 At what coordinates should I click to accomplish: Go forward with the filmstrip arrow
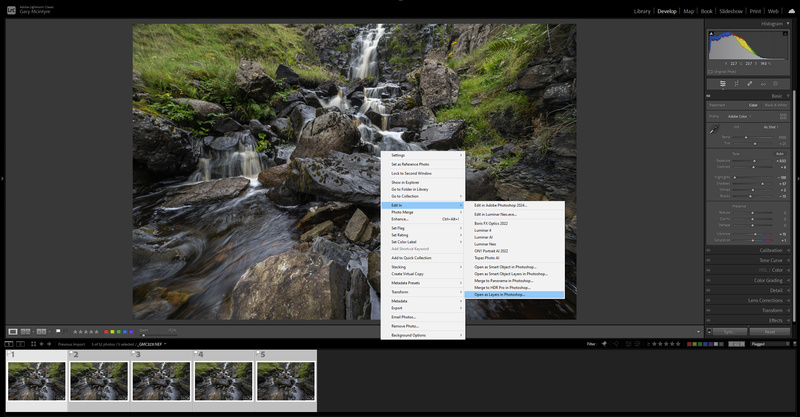click(50, 343)
